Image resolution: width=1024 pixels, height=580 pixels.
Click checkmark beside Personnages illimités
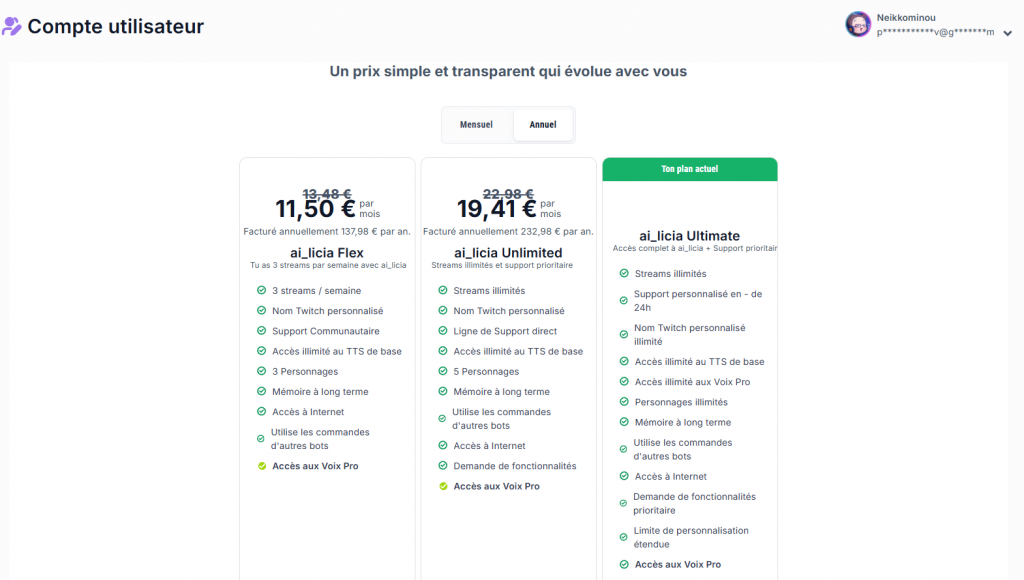click(624, 402)
